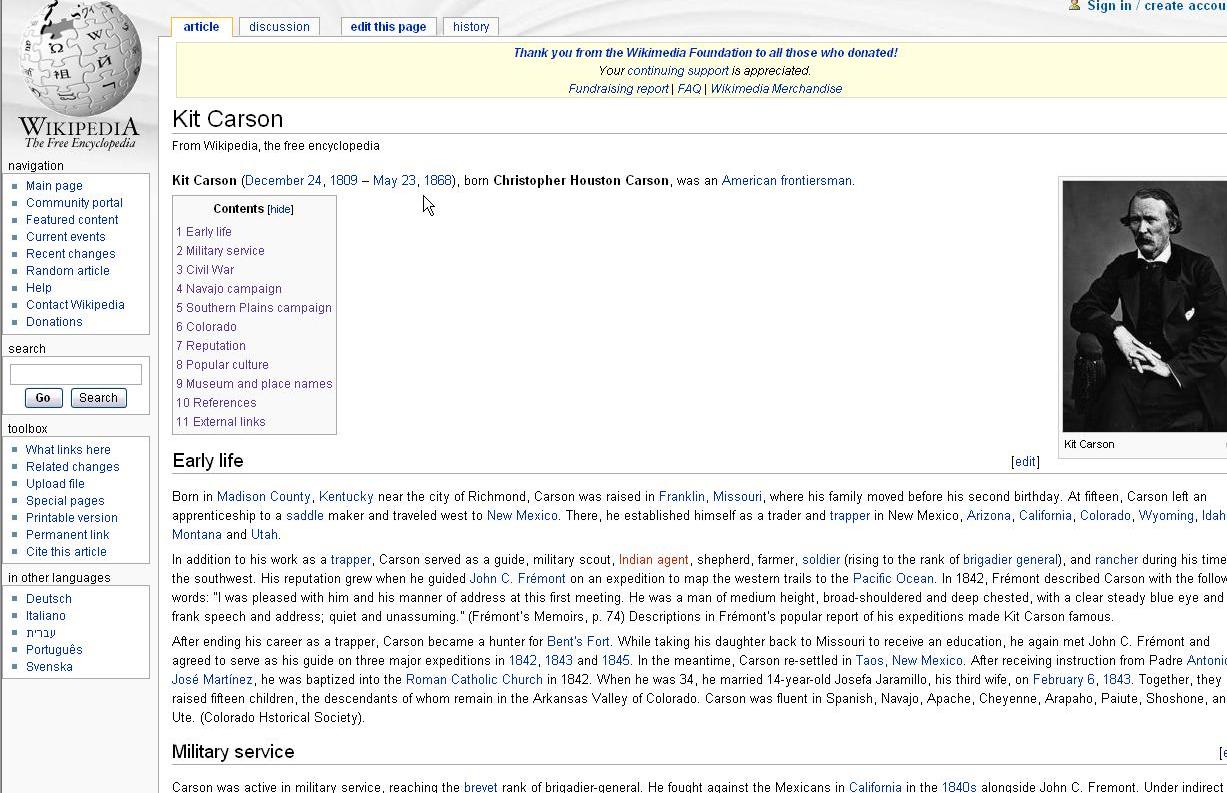Select Deutsch language version
1227x793 pixels.
click(49, 599)
